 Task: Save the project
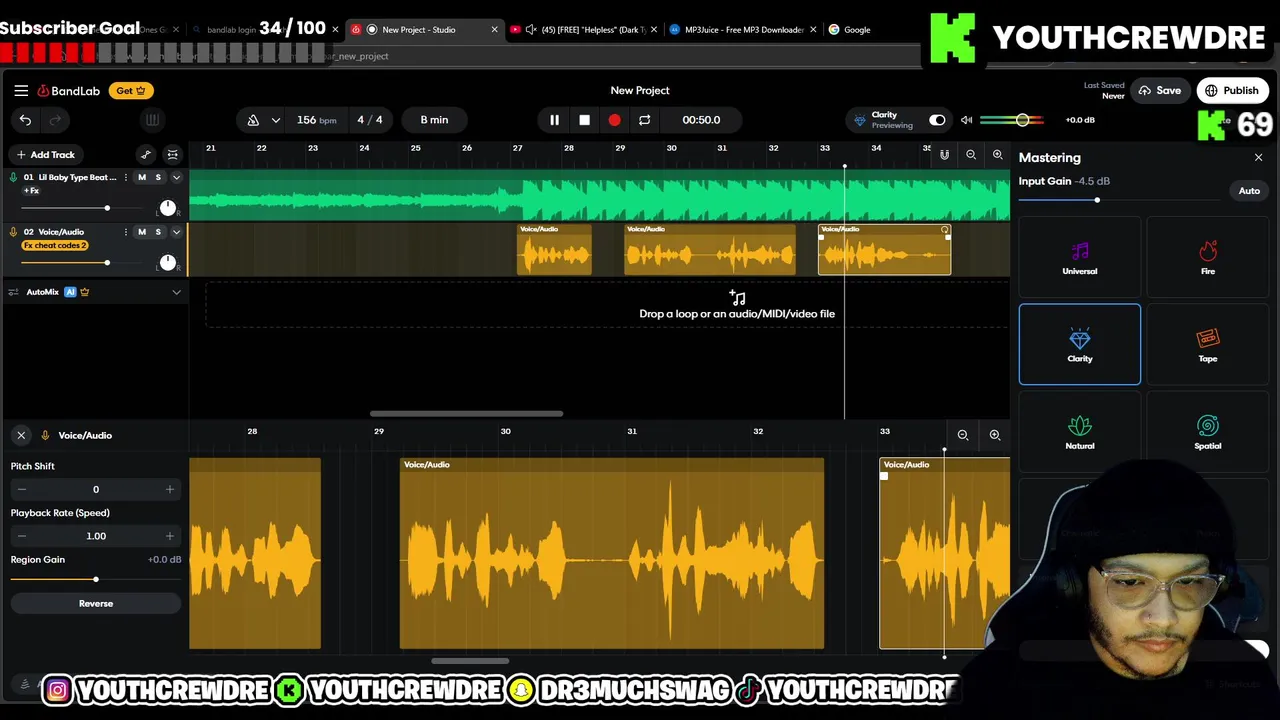pyautogui.click(x=1159, y=91)
